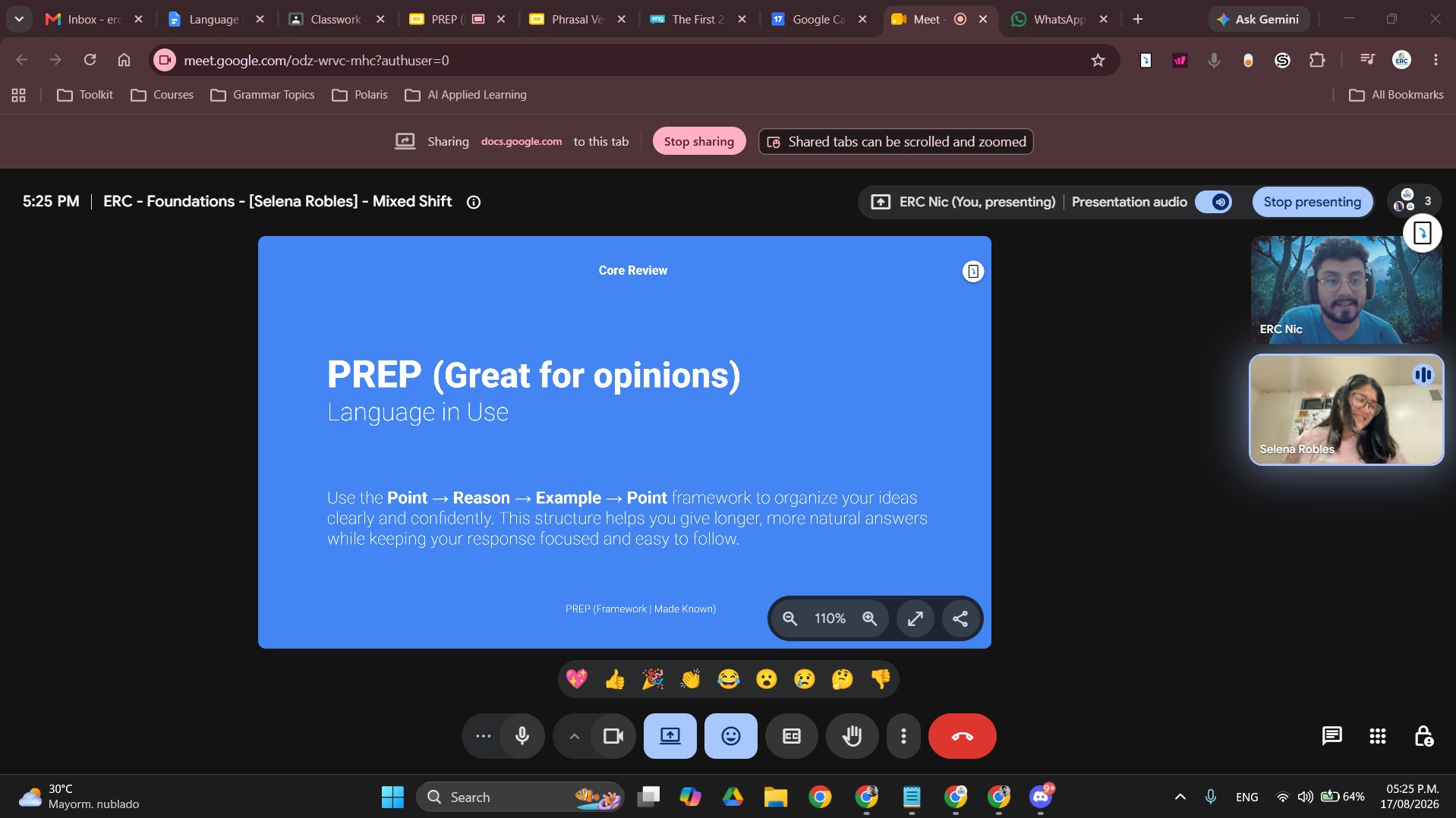Click Shared tabs can be scrolled notice

(x=896, y=141)
